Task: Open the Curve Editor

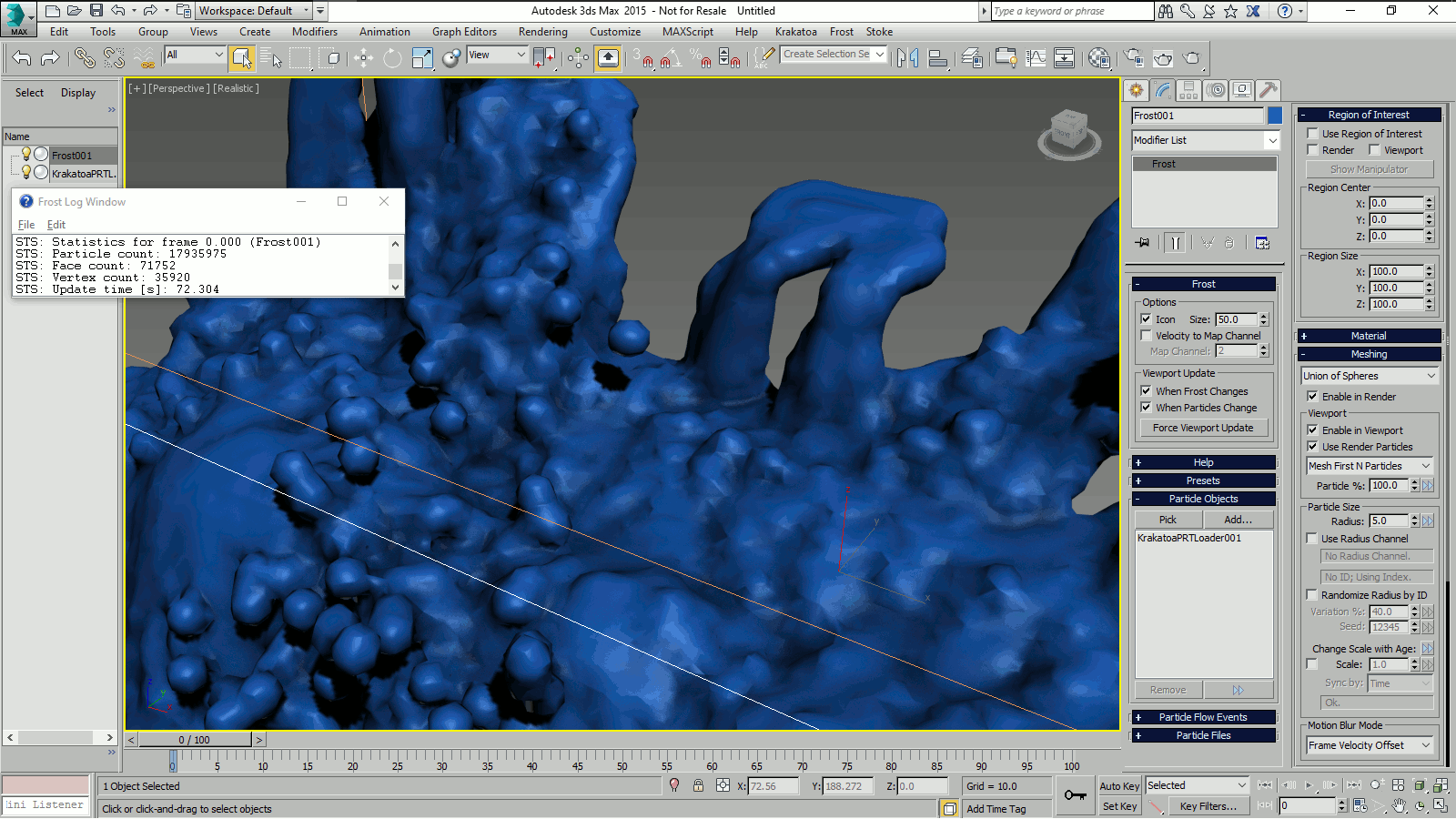Action: click(x=1036, y=58)
